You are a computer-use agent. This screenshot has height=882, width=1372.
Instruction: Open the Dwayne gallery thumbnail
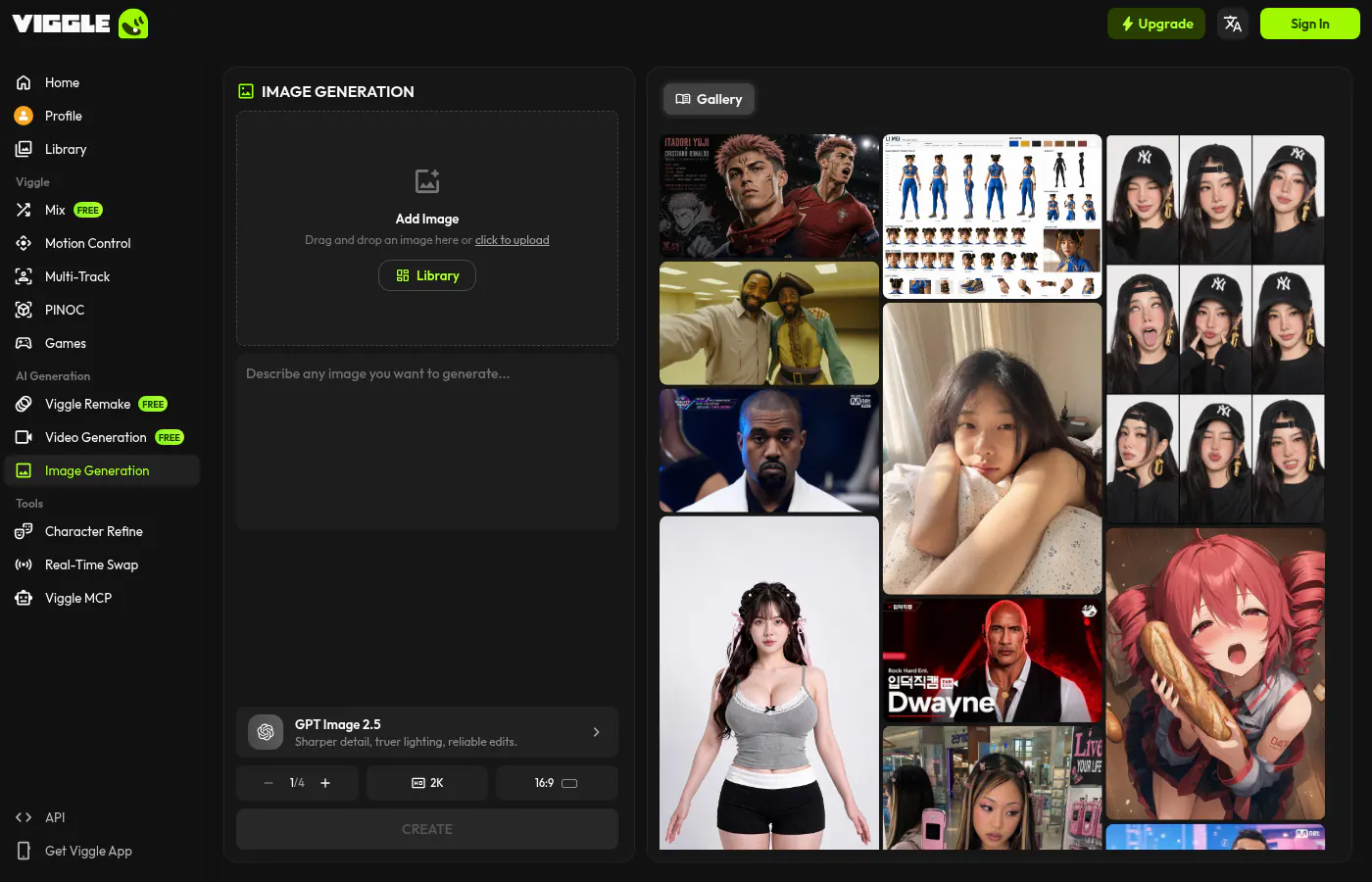pos(992,661)
